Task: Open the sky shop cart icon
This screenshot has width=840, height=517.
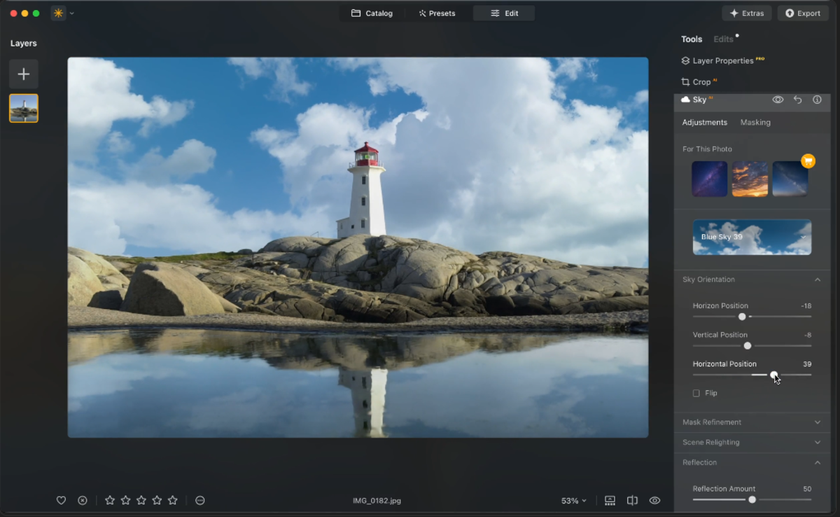Action: (x=808, y=161)
